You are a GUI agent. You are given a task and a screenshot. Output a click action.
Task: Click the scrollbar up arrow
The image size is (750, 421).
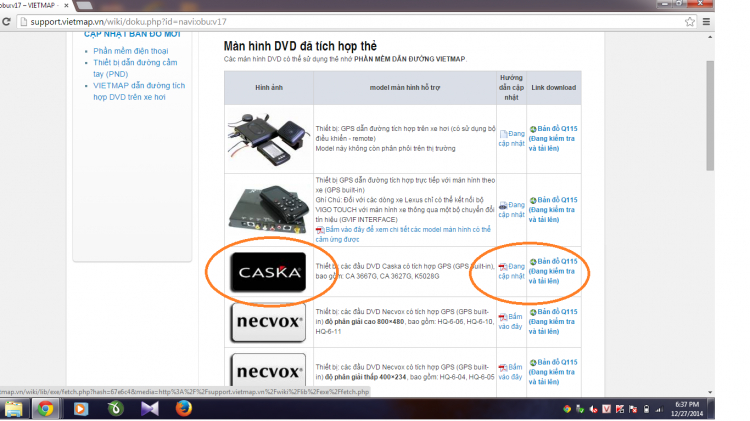click(710, 37)
